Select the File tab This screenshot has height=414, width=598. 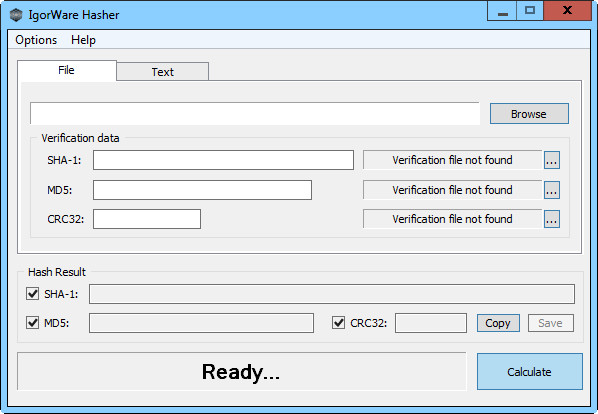coord(67,71)
